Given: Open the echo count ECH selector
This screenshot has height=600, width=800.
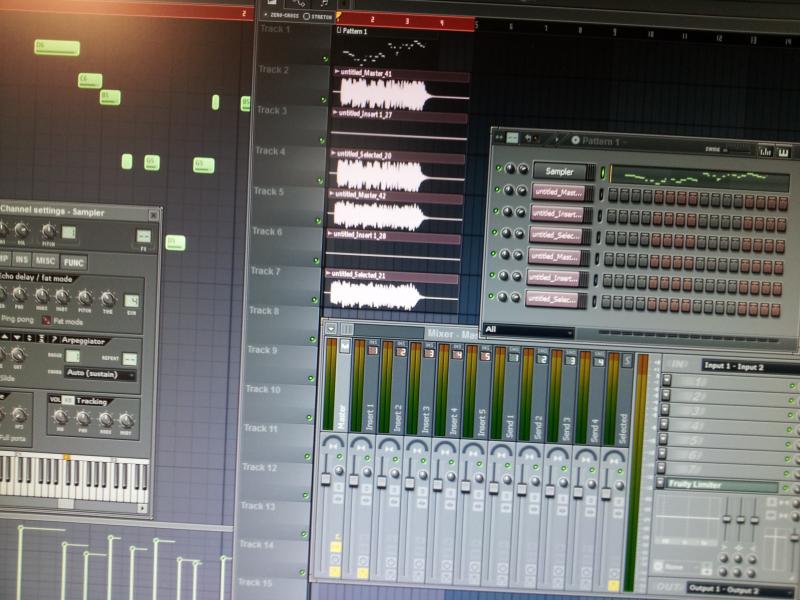Looking at the screenshot, I should pyautogui.click(x=131, y=301).
